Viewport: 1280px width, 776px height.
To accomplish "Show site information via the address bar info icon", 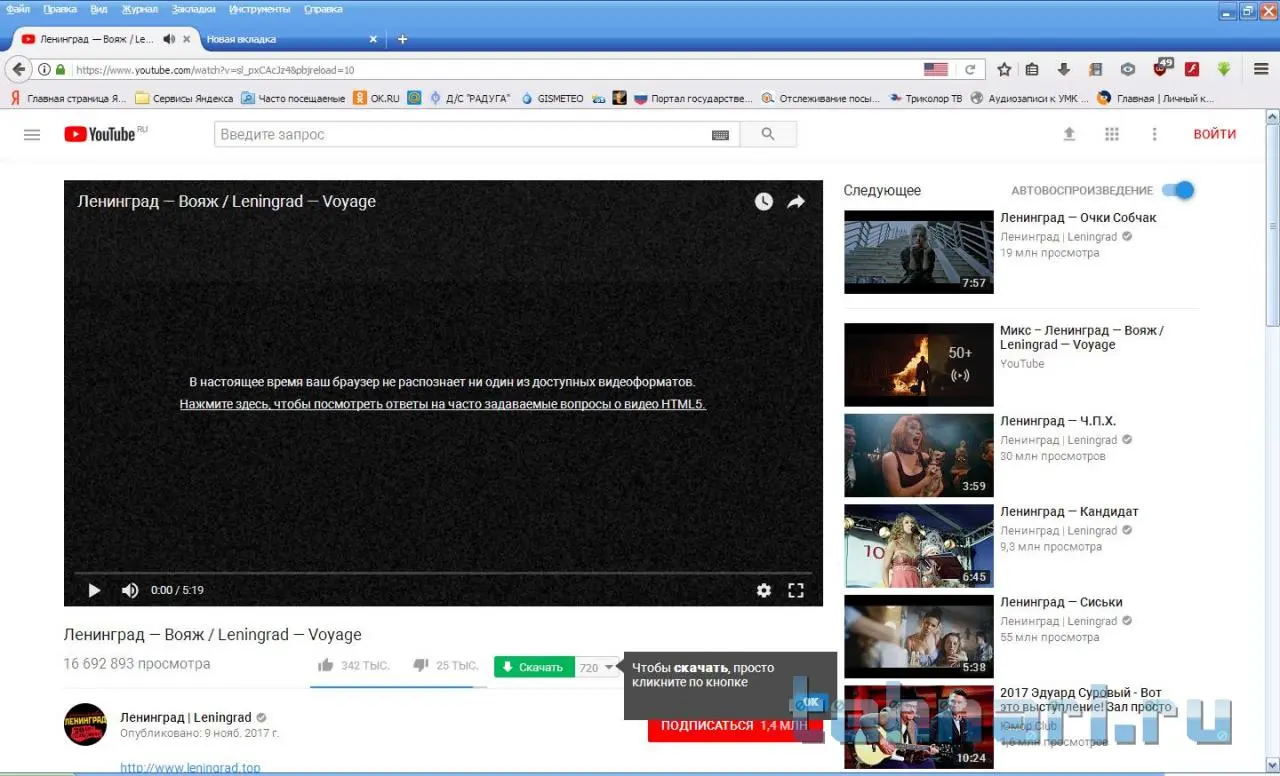I will pos(44,70).
